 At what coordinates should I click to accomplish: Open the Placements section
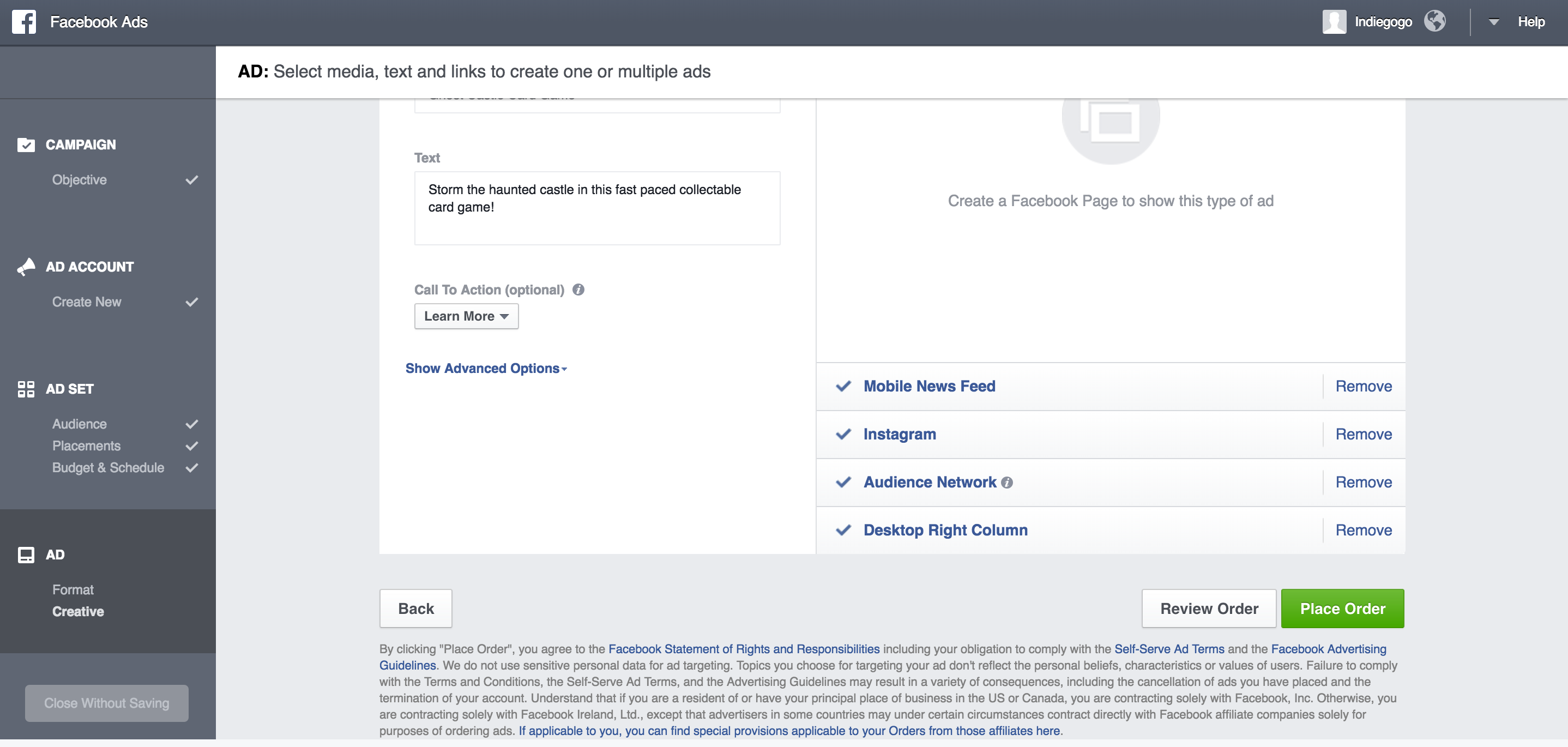coord(86,445)
